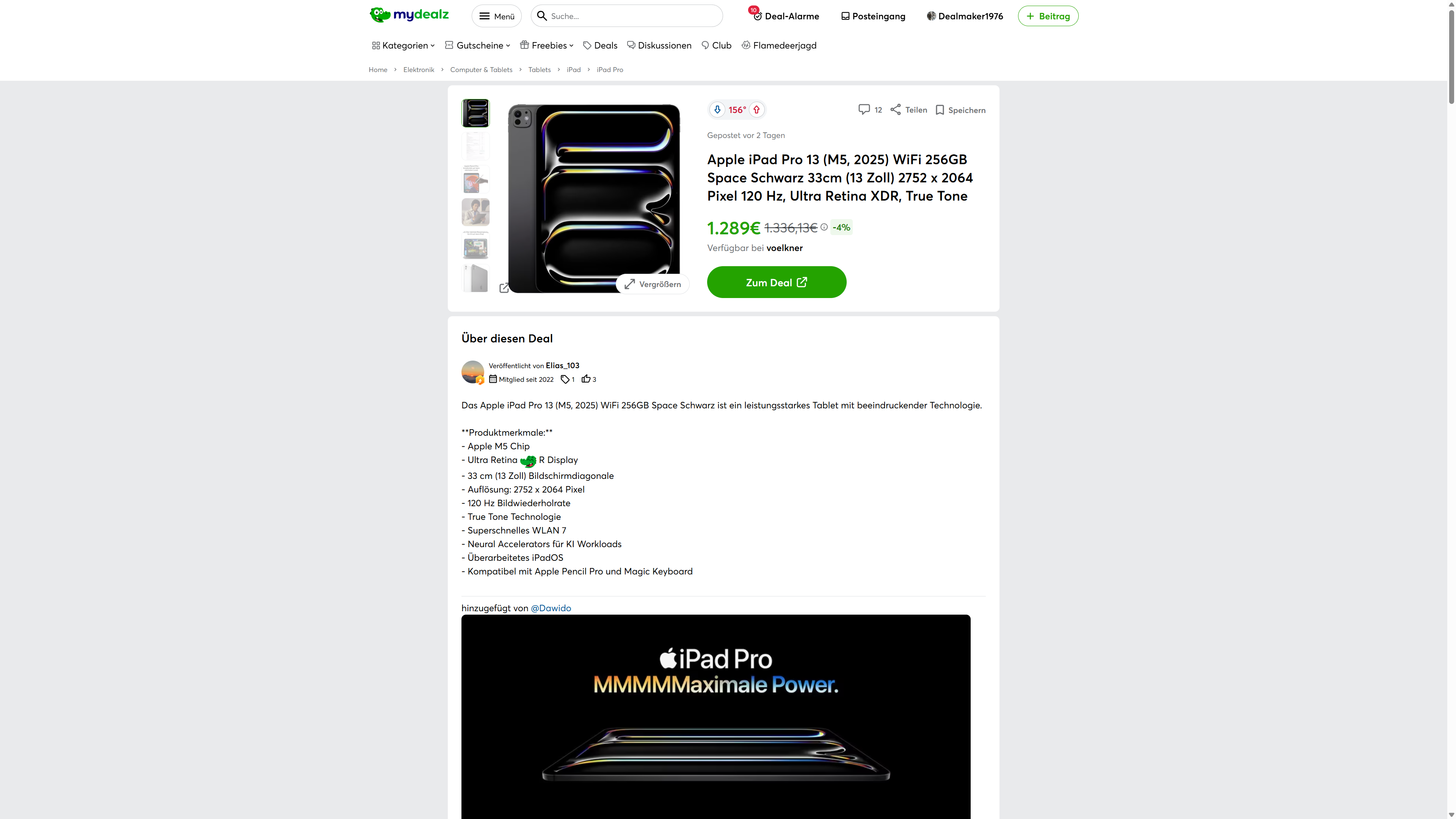This screenshot has width=1456, height=819.
Task: Open the Posteingang inbox
Action: click(873, 16)
